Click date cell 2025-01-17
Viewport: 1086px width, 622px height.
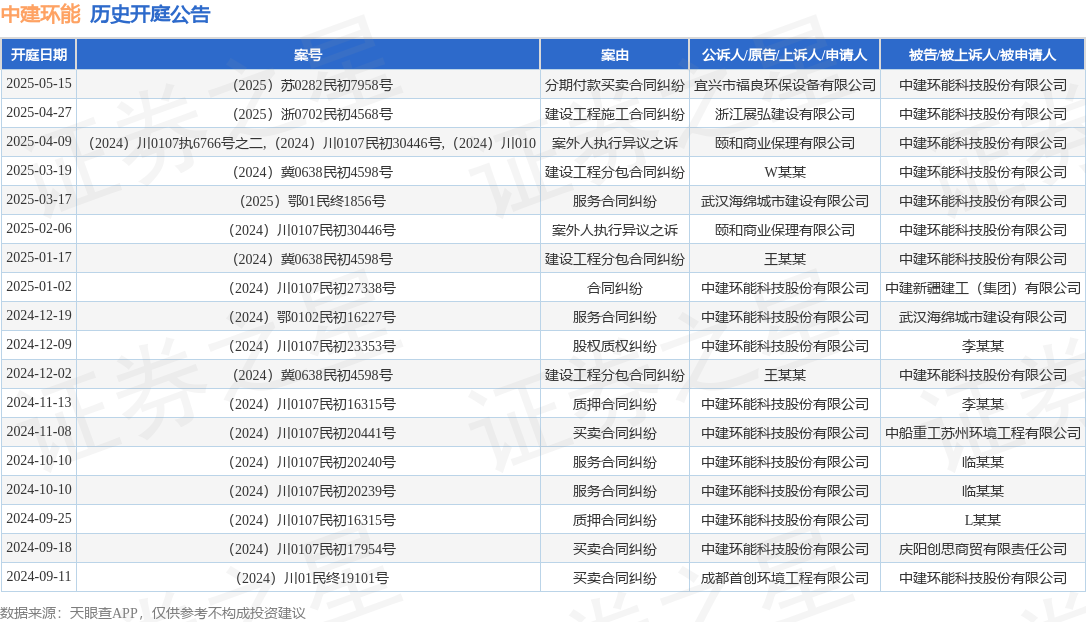pyautogui.click(x=39, y=258)
